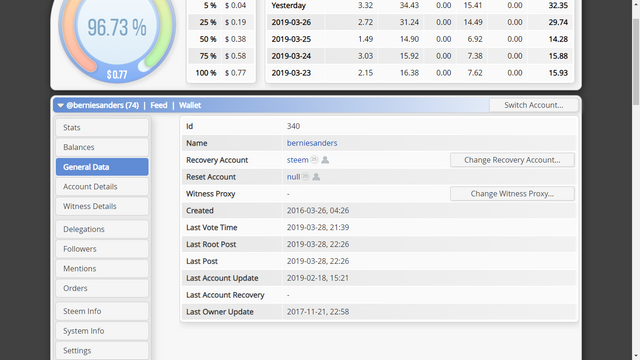Open the Account Details tab

click(102, 187)
